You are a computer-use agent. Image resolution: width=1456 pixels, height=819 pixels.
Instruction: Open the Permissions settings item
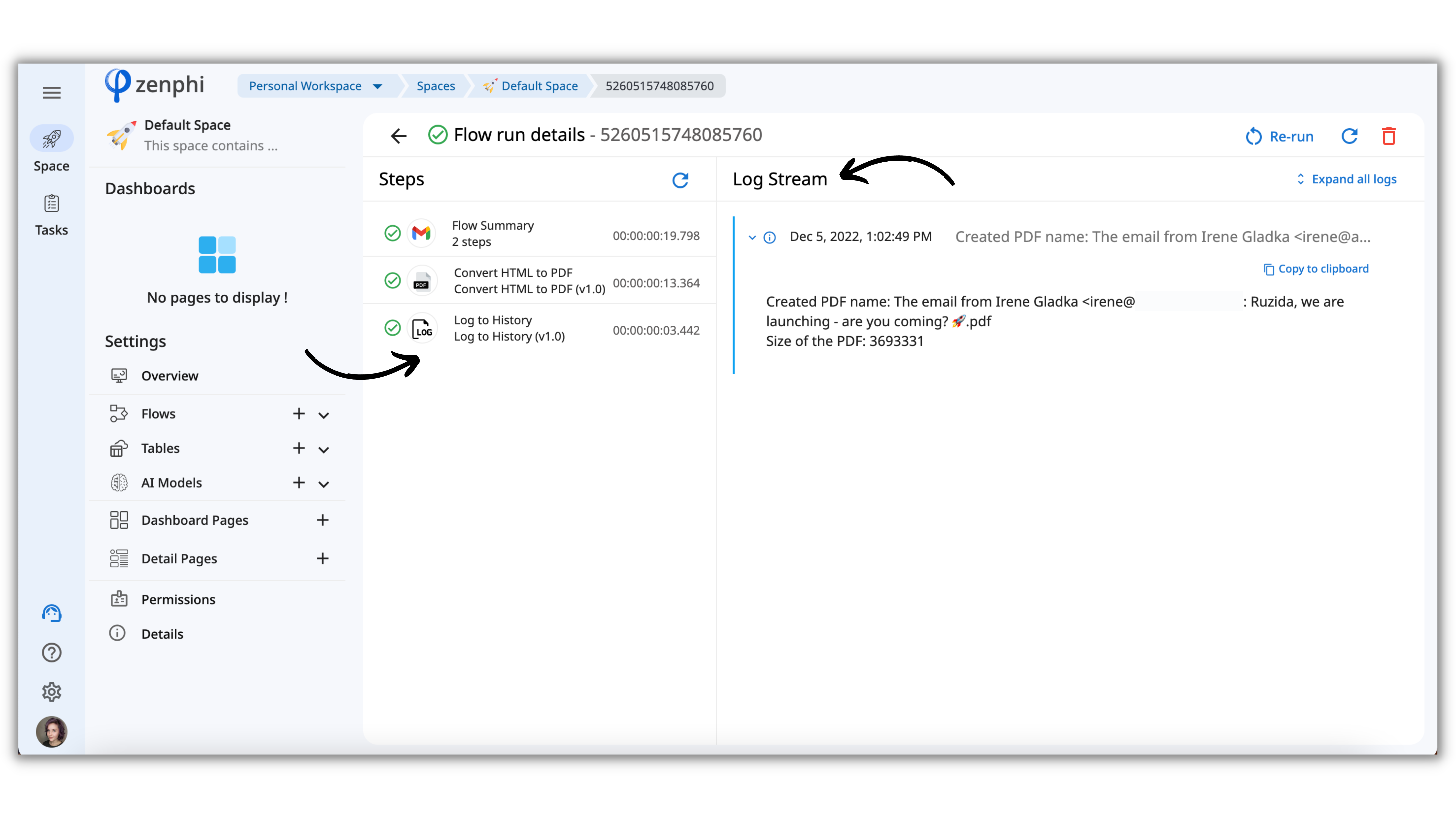point(178,599)
